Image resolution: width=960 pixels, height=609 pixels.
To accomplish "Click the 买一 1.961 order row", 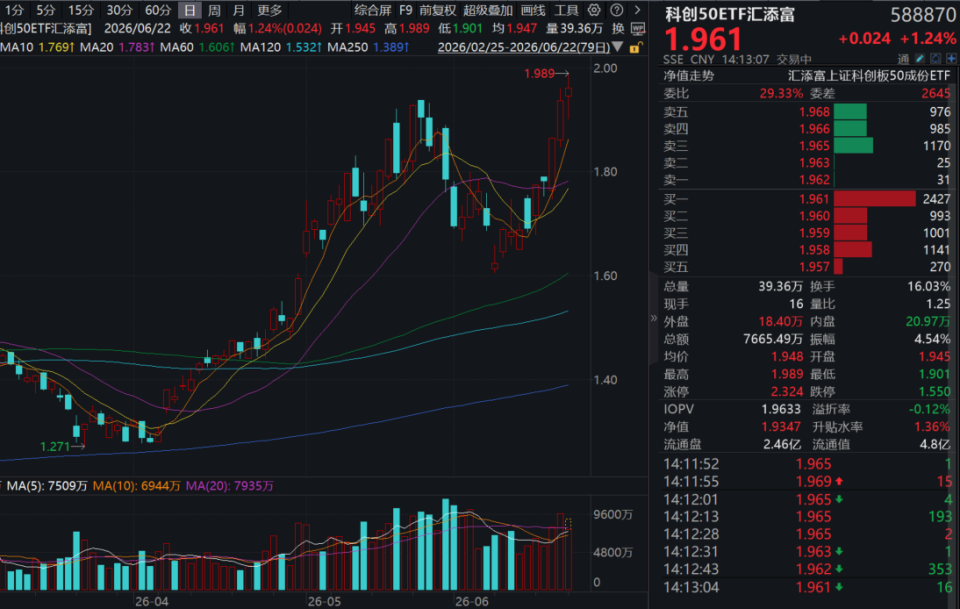I will click(807, 200).
